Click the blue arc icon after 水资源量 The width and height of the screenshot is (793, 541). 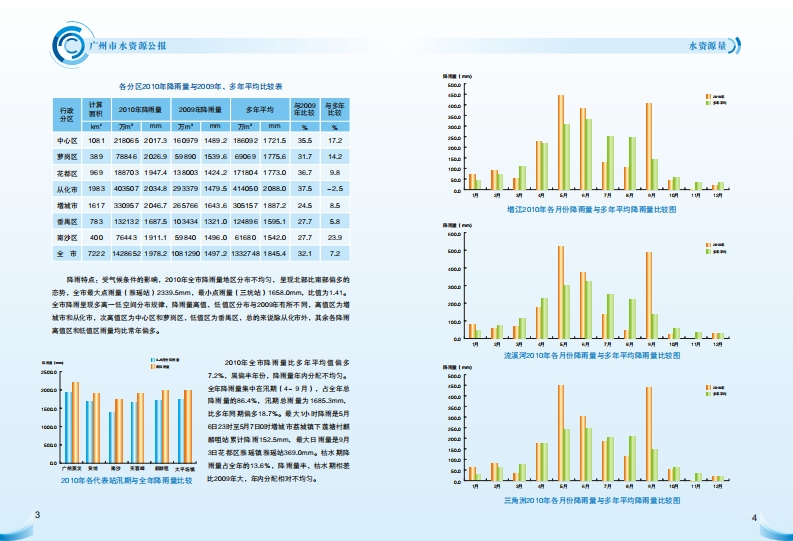737,46
